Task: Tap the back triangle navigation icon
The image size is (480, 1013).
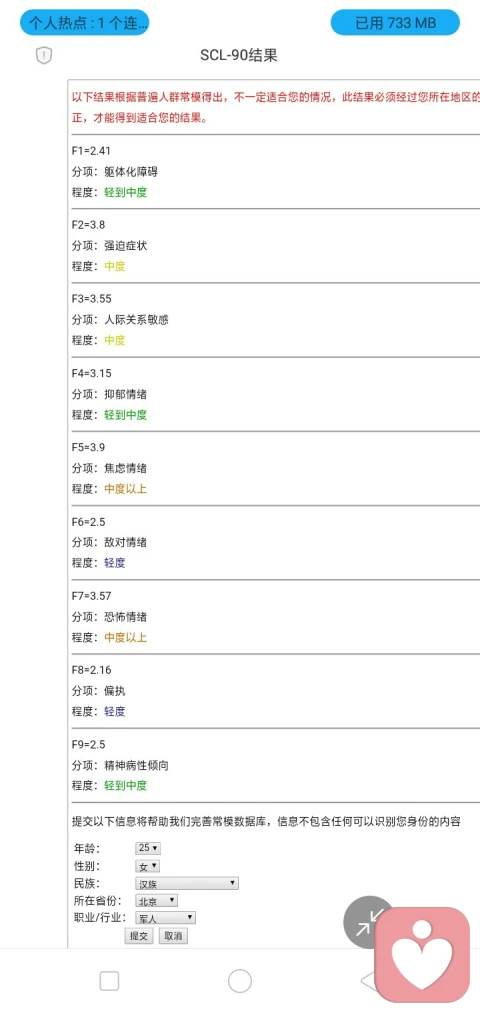Action: click(368, 981)
